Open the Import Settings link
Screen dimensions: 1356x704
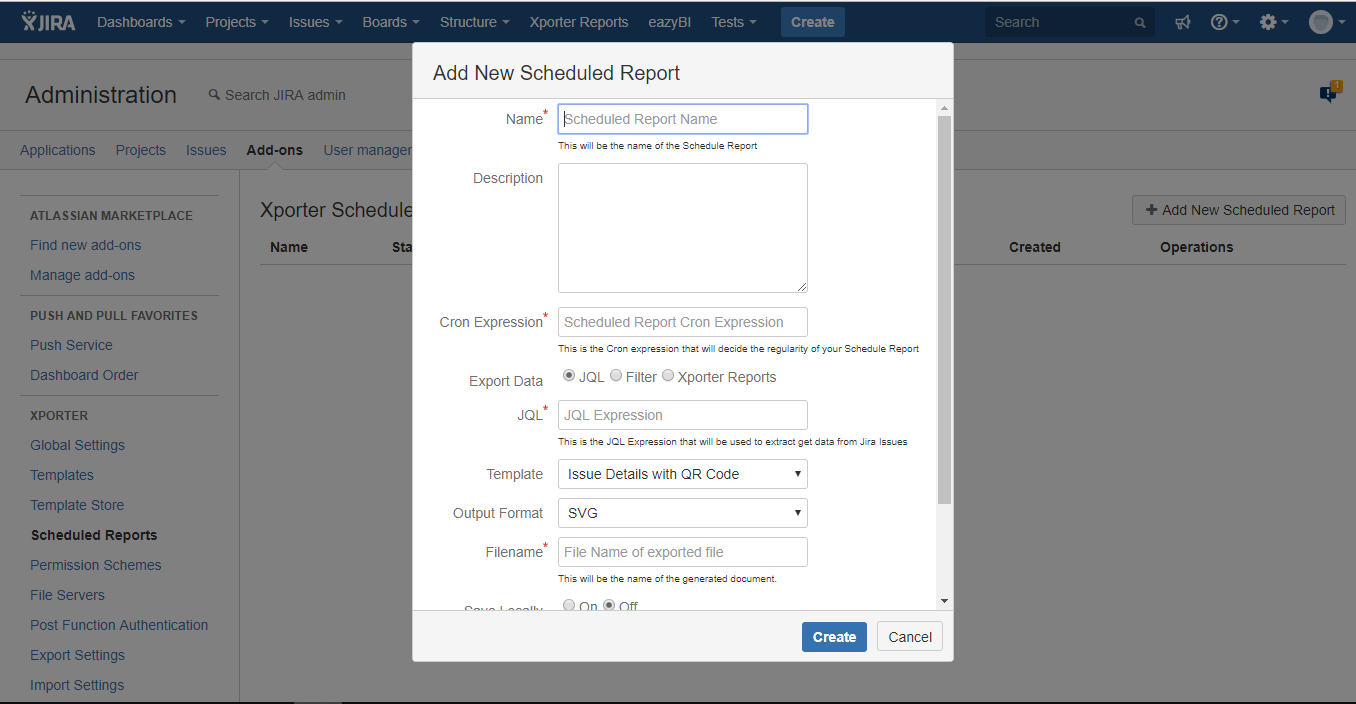tap(77, 685)
